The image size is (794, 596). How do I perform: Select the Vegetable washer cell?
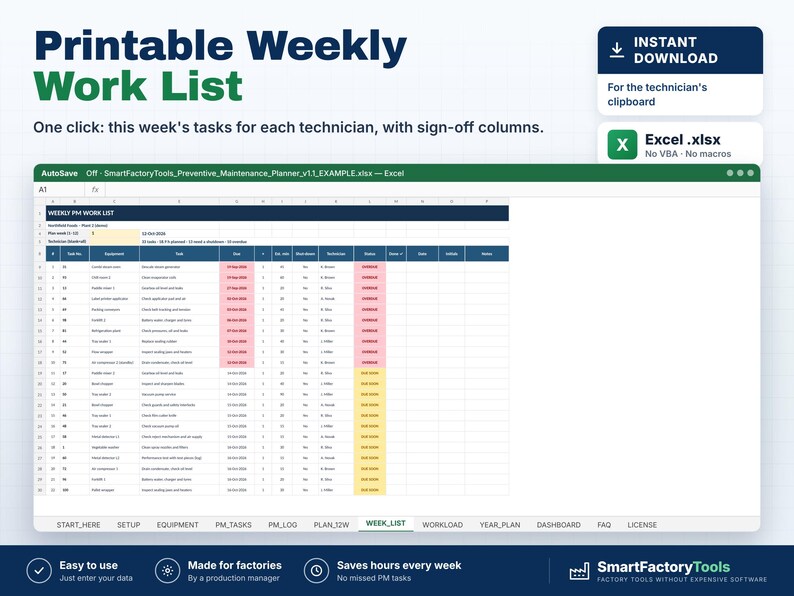pyautogui.click(x=114, y=448)
